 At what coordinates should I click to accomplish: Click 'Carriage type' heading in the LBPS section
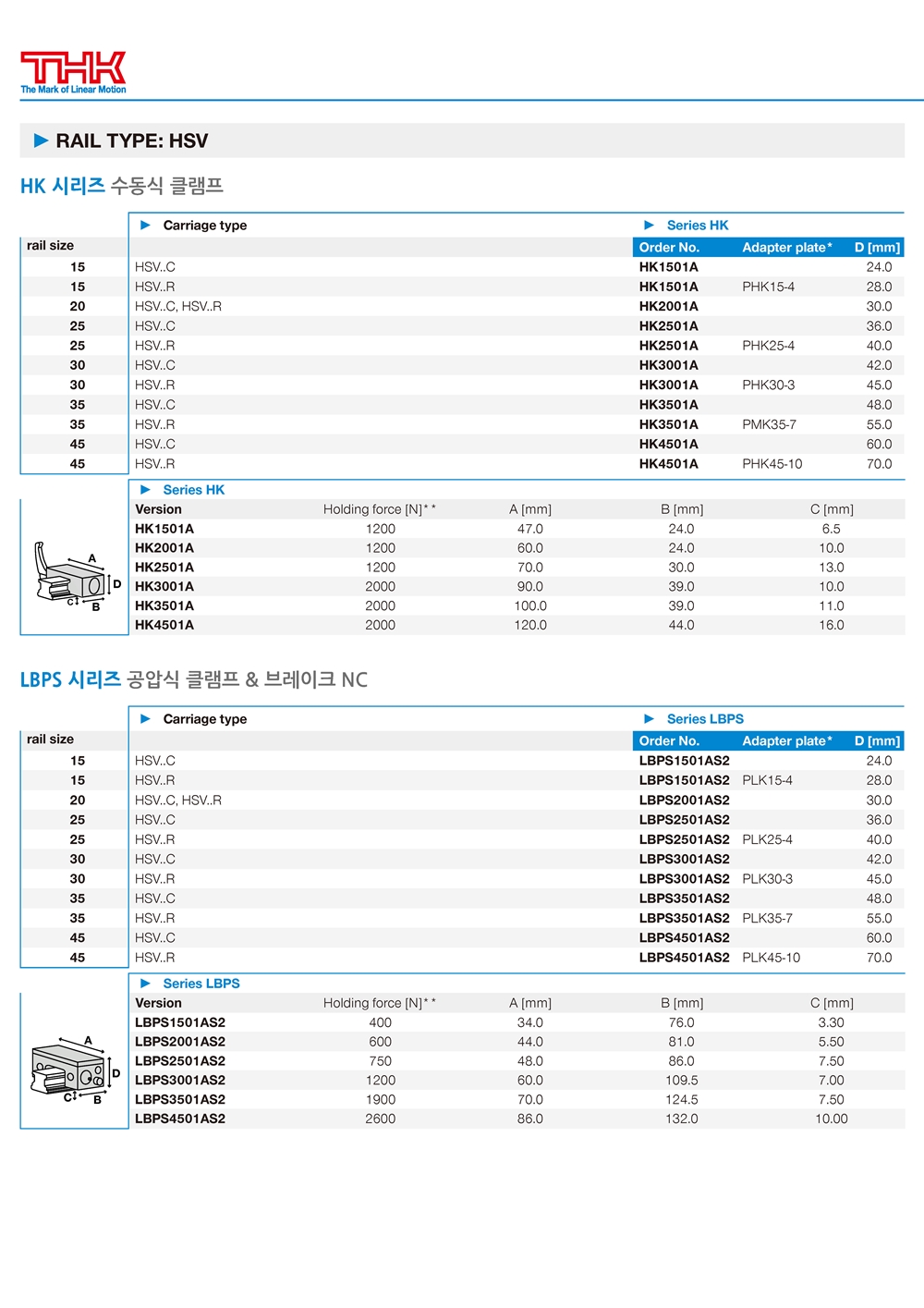pyautogui.click(x=205, y=719)
